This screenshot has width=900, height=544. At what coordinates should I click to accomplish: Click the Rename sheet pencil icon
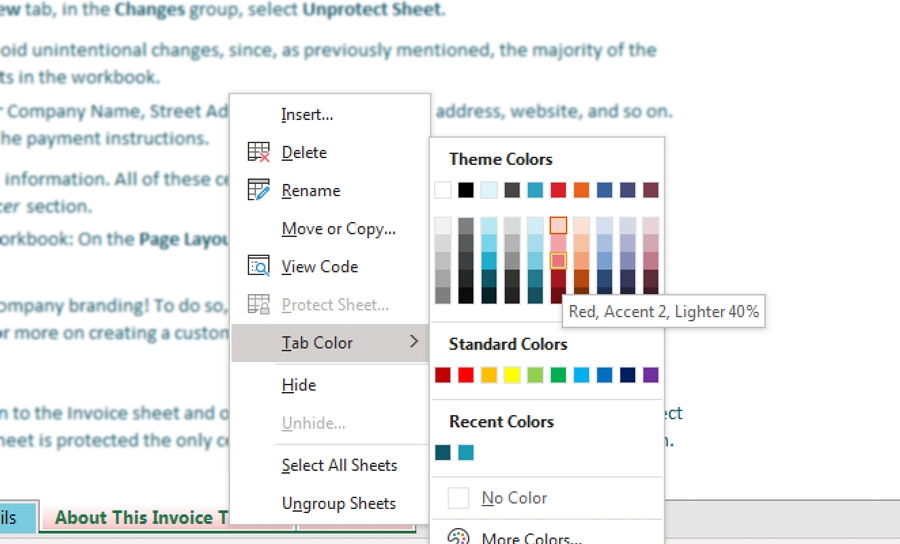258,191
